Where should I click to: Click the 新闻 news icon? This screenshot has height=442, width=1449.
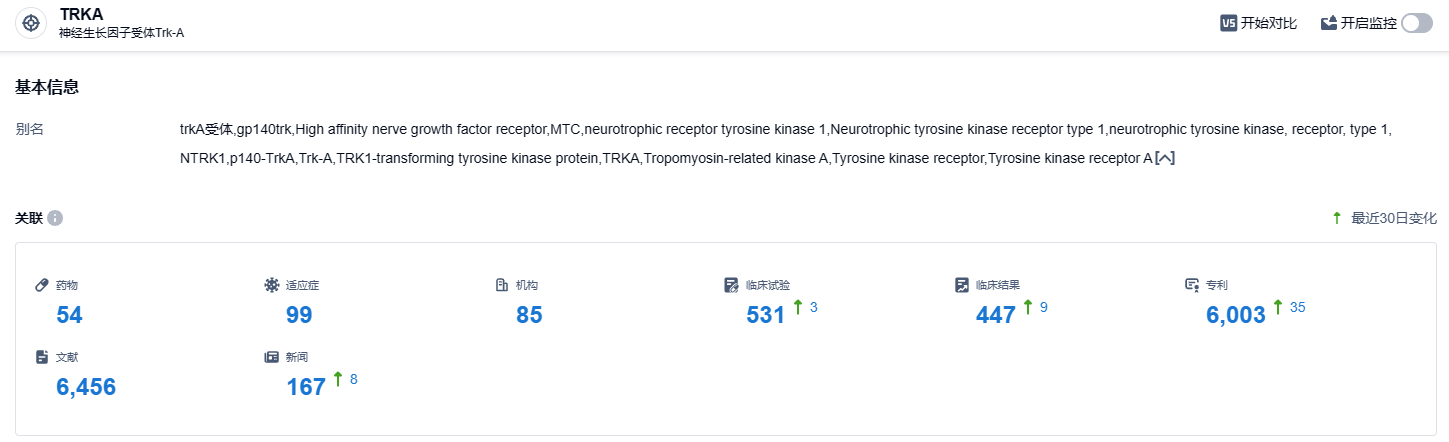click(271, 356)
